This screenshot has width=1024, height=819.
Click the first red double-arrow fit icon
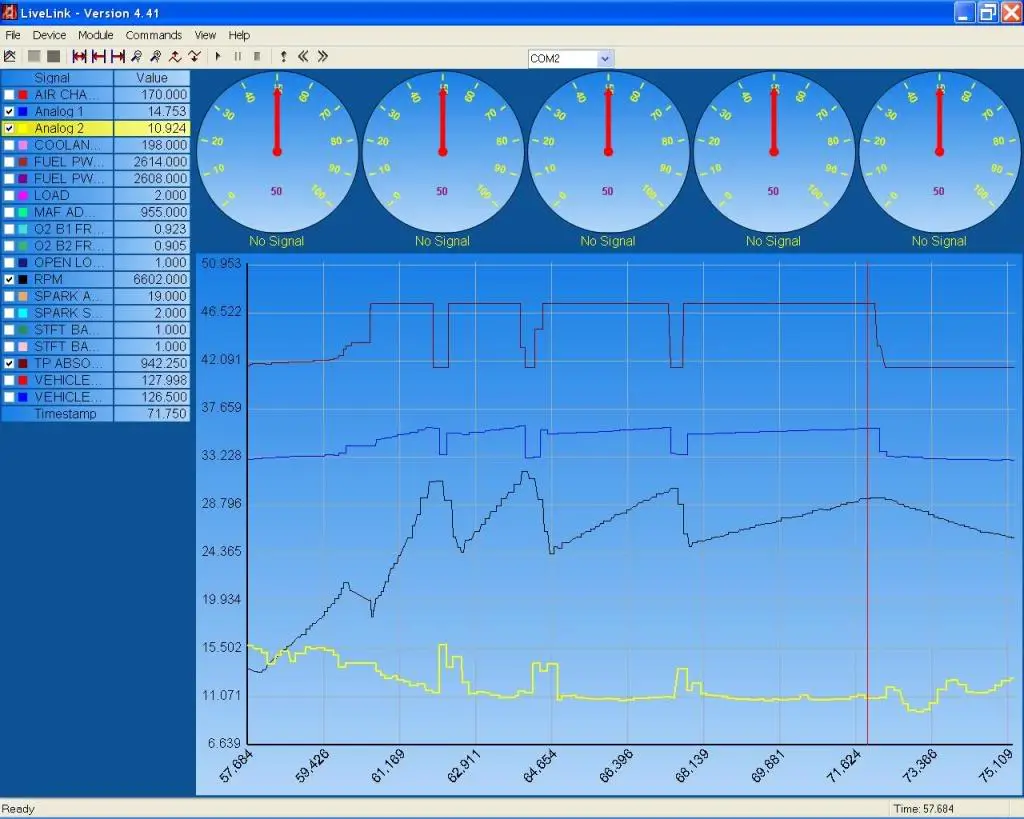pyautogui.click(x=79, y=57)
